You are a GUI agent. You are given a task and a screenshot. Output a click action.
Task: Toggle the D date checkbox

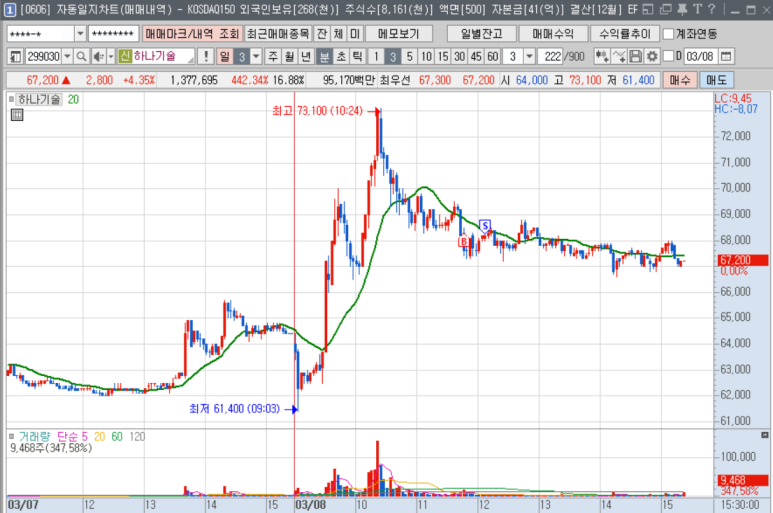pyautogui.click(x=667, y=57)
